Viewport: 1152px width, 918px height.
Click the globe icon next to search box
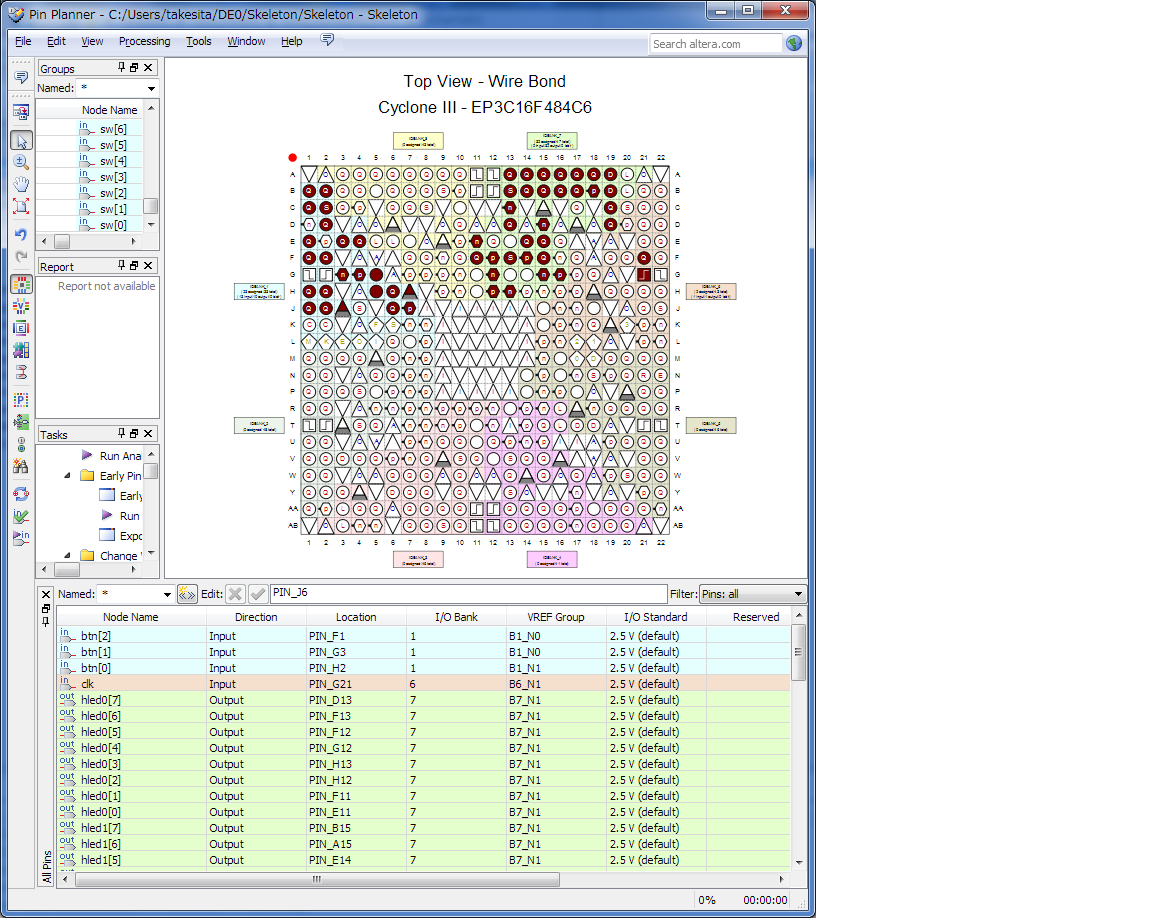(794, 43)
